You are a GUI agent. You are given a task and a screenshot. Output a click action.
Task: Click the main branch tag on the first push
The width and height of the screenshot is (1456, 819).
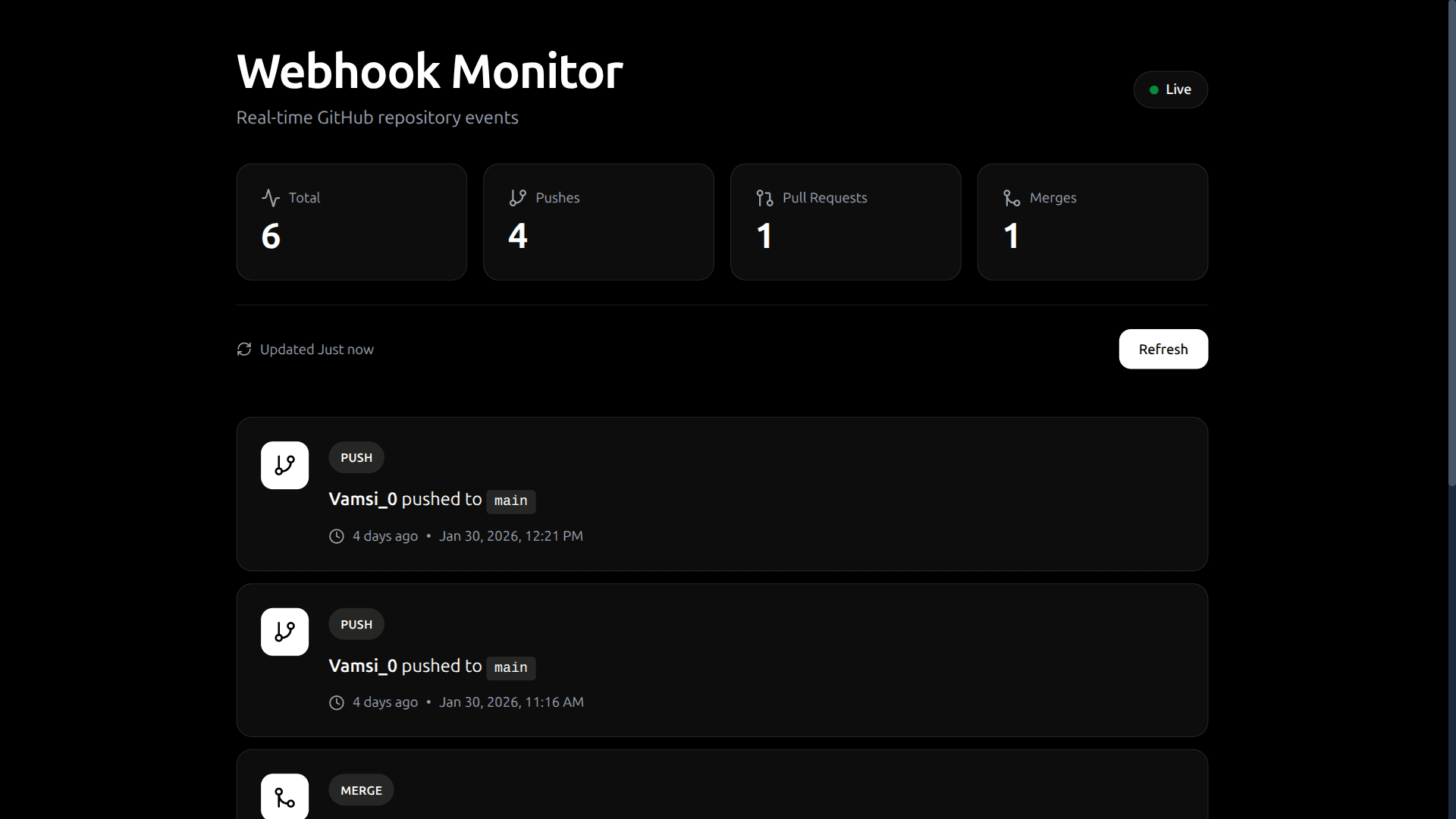(x=510, y=501)
